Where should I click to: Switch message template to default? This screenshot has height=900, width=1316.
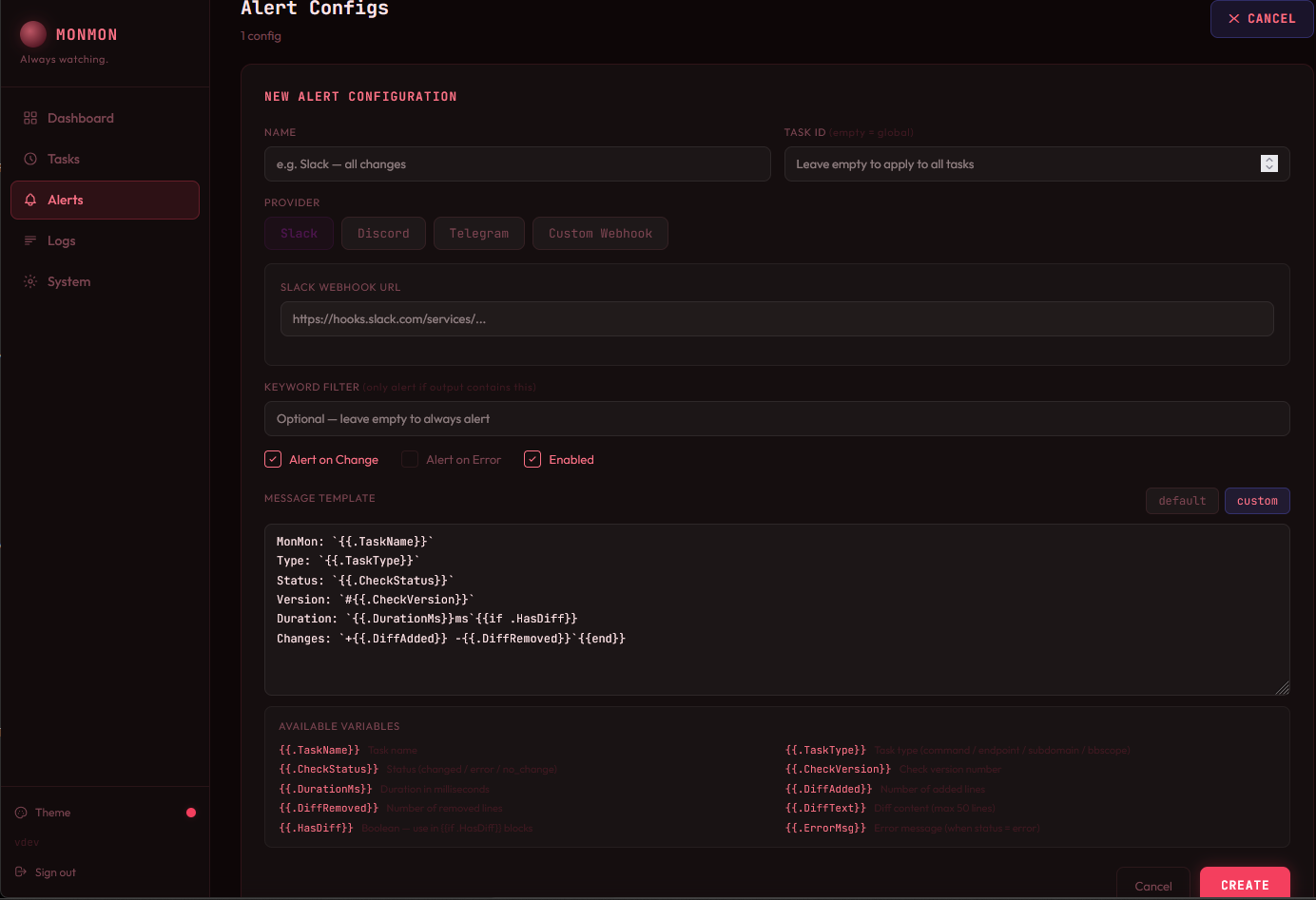point(1181,501)
